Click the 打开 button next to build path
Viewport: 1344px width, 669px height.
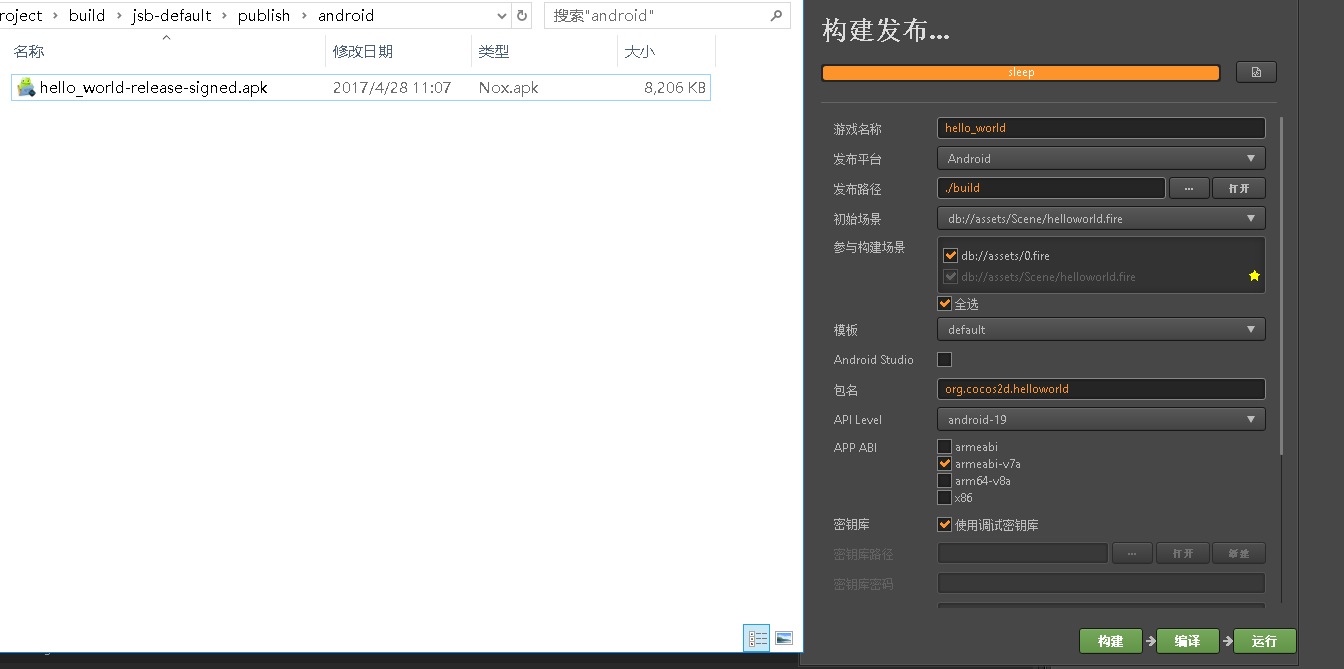1239,188
